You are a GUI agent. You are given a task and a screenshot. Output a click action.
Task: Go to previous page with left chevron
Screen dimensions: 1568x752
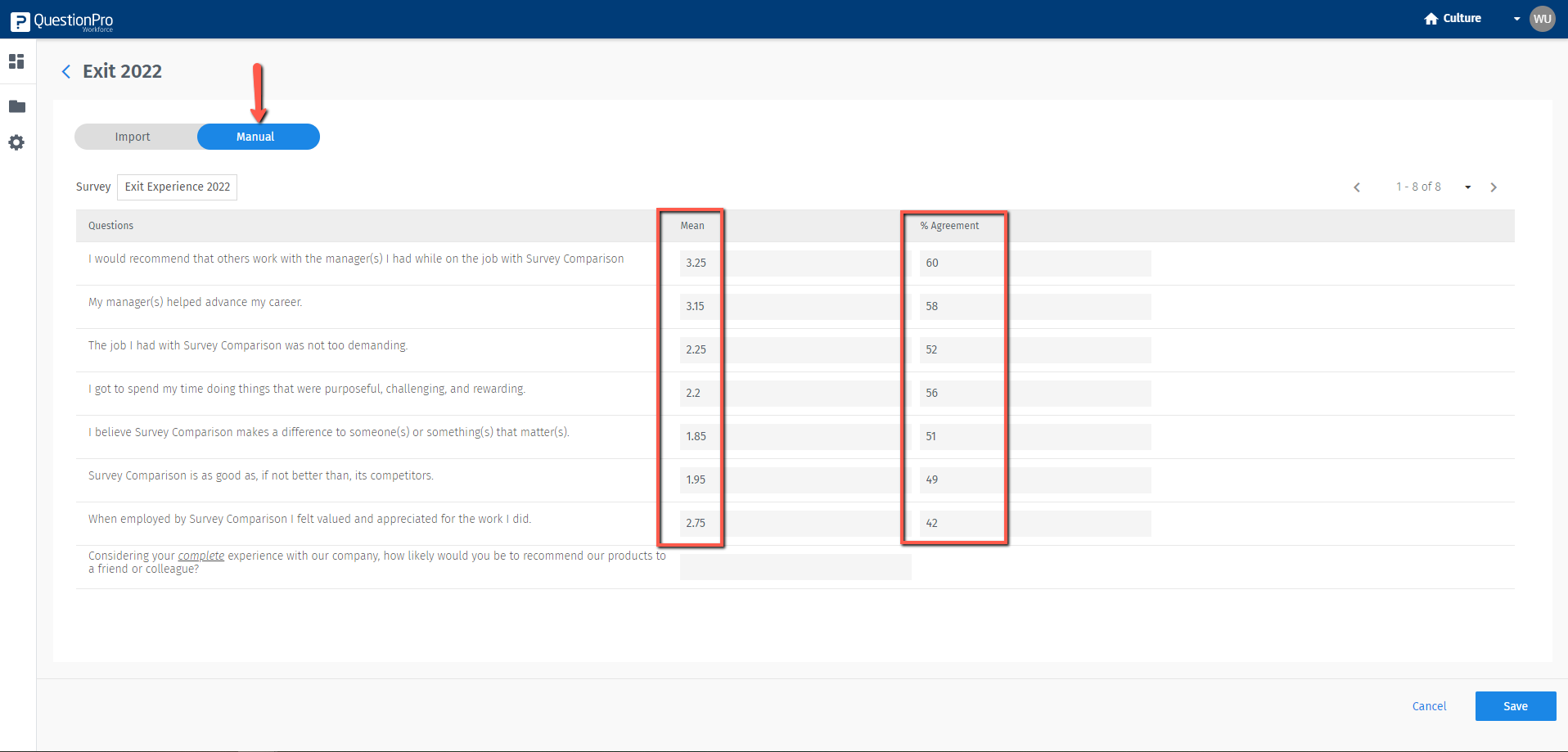1357,187
